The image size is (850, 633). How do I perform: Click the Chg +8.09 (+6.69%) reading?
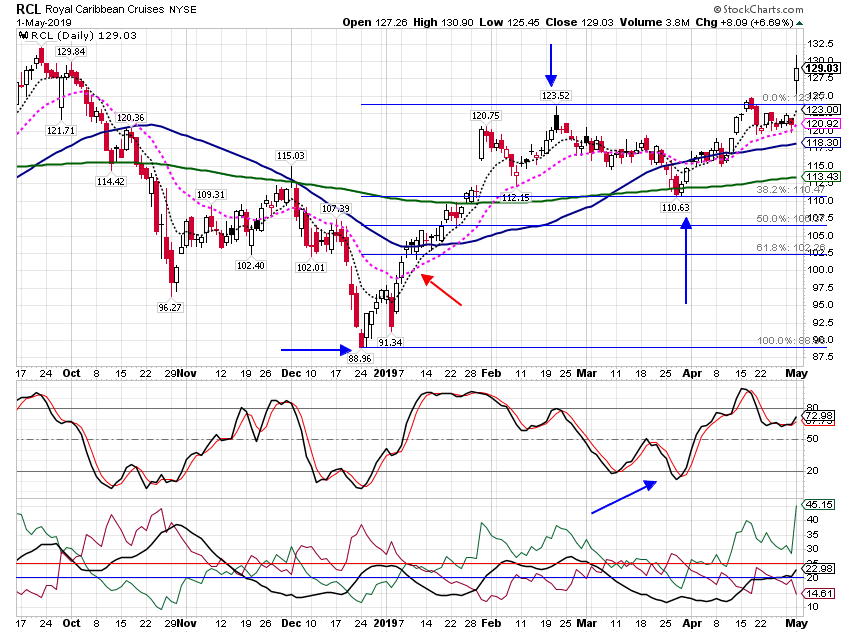744,23
